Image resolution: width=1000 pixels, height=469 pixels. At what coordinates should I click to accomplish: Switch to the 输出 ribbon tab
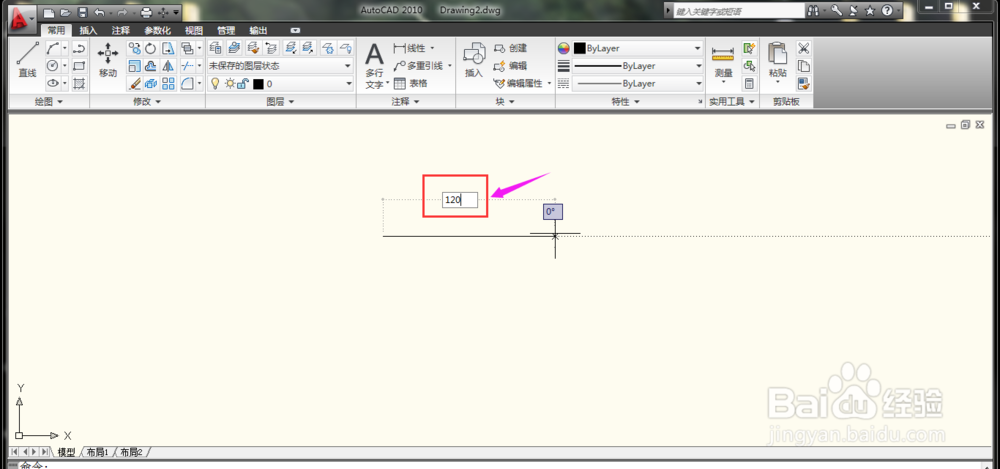pos(258,30)
